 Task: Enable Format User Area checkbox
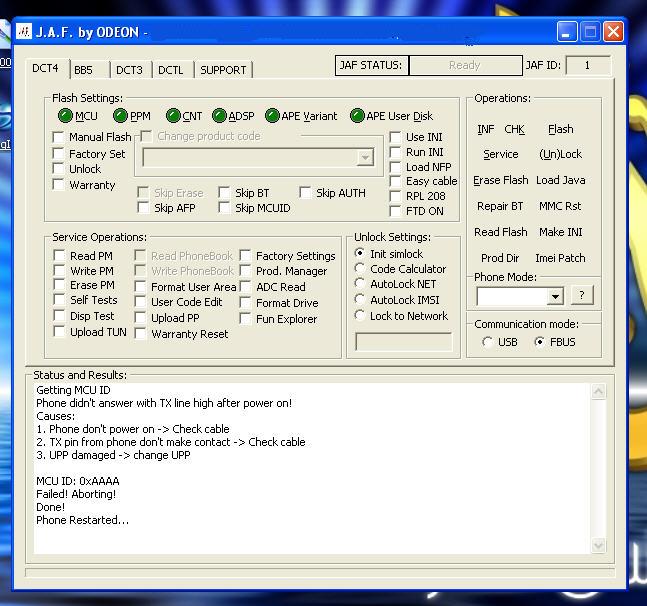pos(140,286)
